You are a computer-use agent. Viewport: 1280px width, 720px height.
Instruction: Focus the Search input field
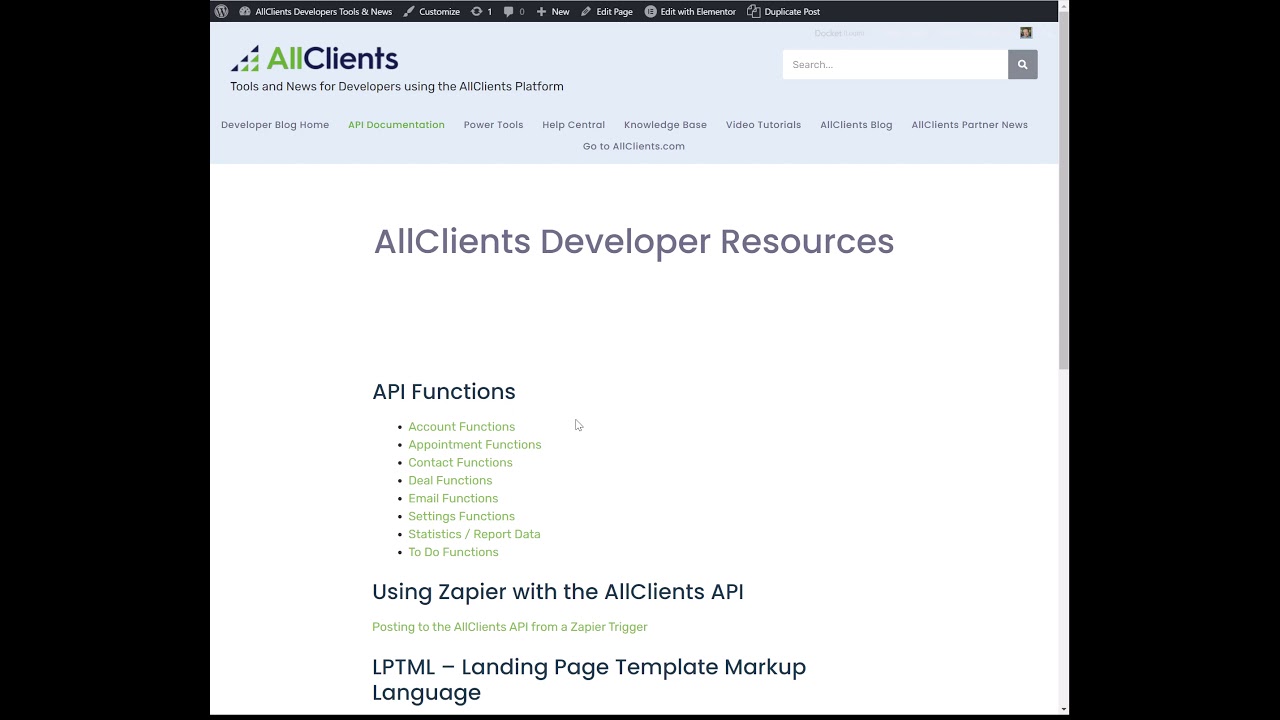(x=895, y=64)
